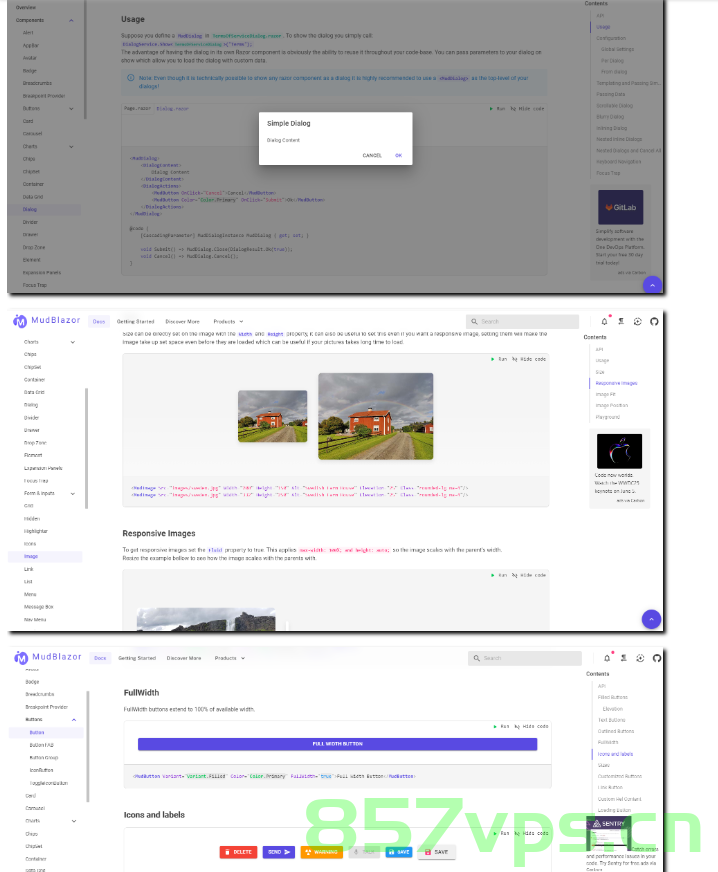Focus the Search field on the Image page
The image size is (718, 872).
pyautogui.click(x=522, y=321)
